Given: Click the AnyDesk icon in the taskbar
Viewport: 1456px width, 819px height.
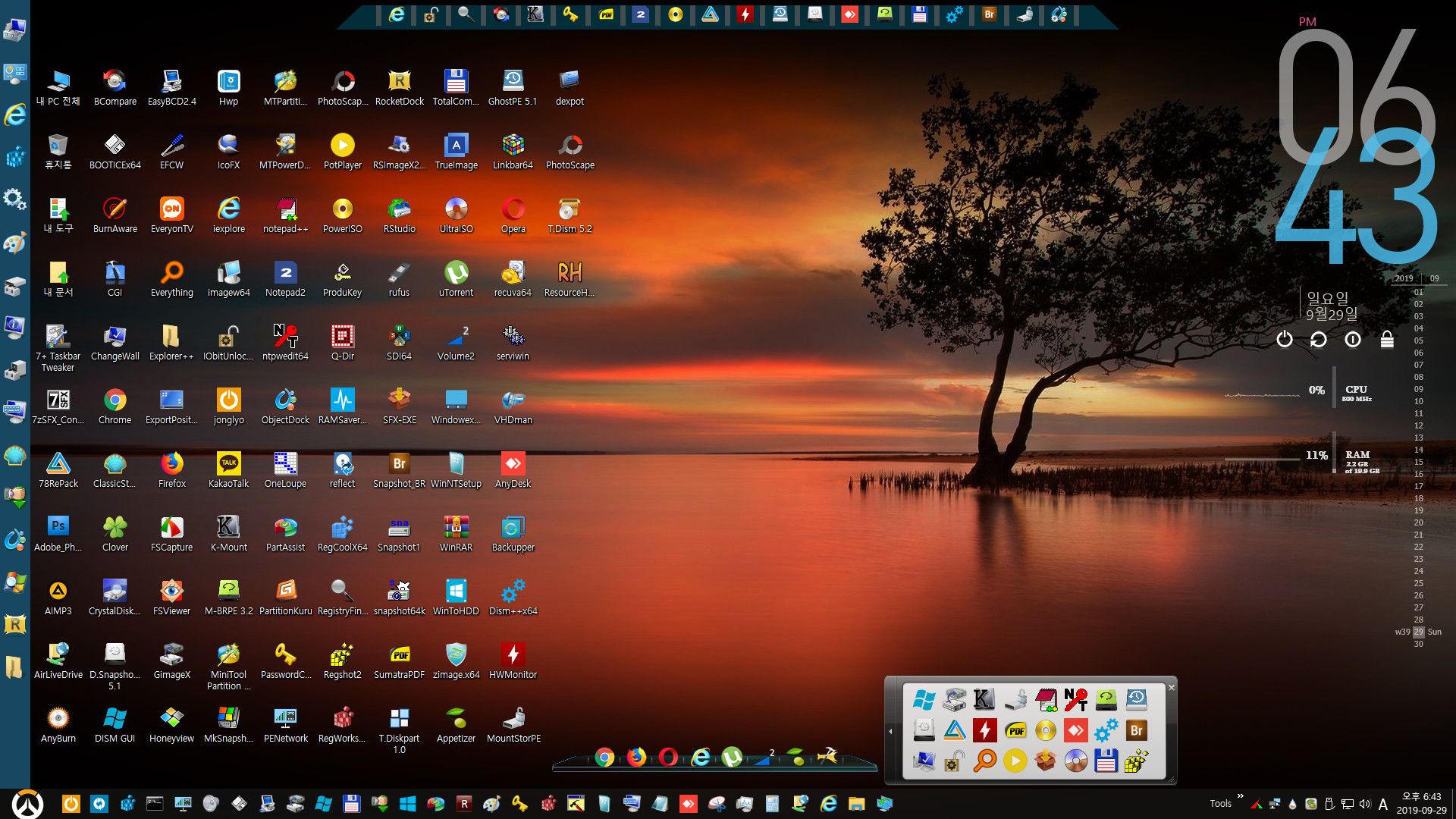Looking at the screenshot, I should 688,804.
